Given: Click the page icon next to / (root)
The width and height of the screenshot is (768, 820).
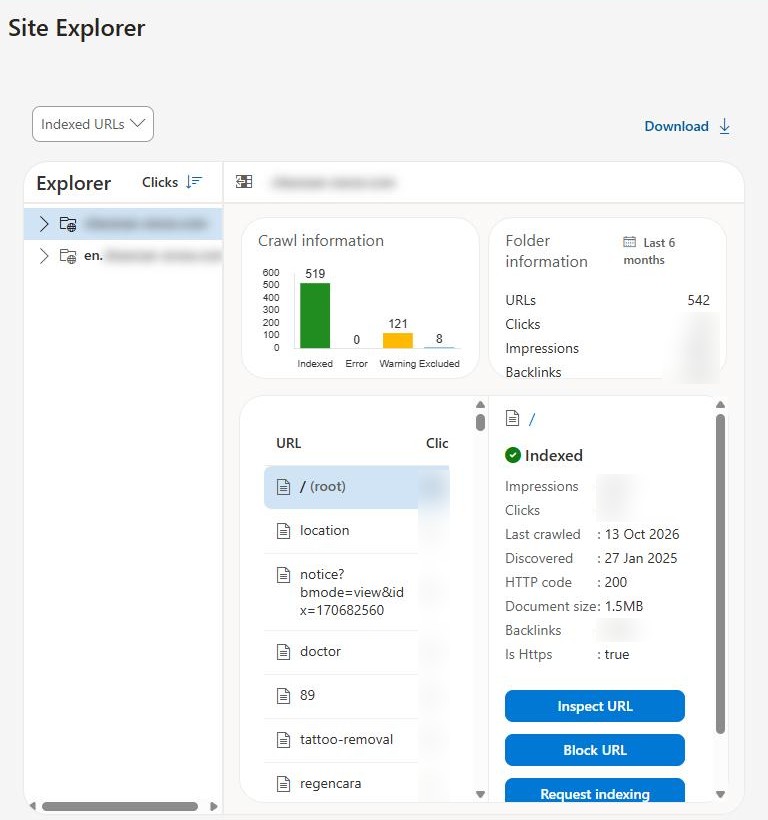Looking at the screenshot, I should tap(283, 487).
